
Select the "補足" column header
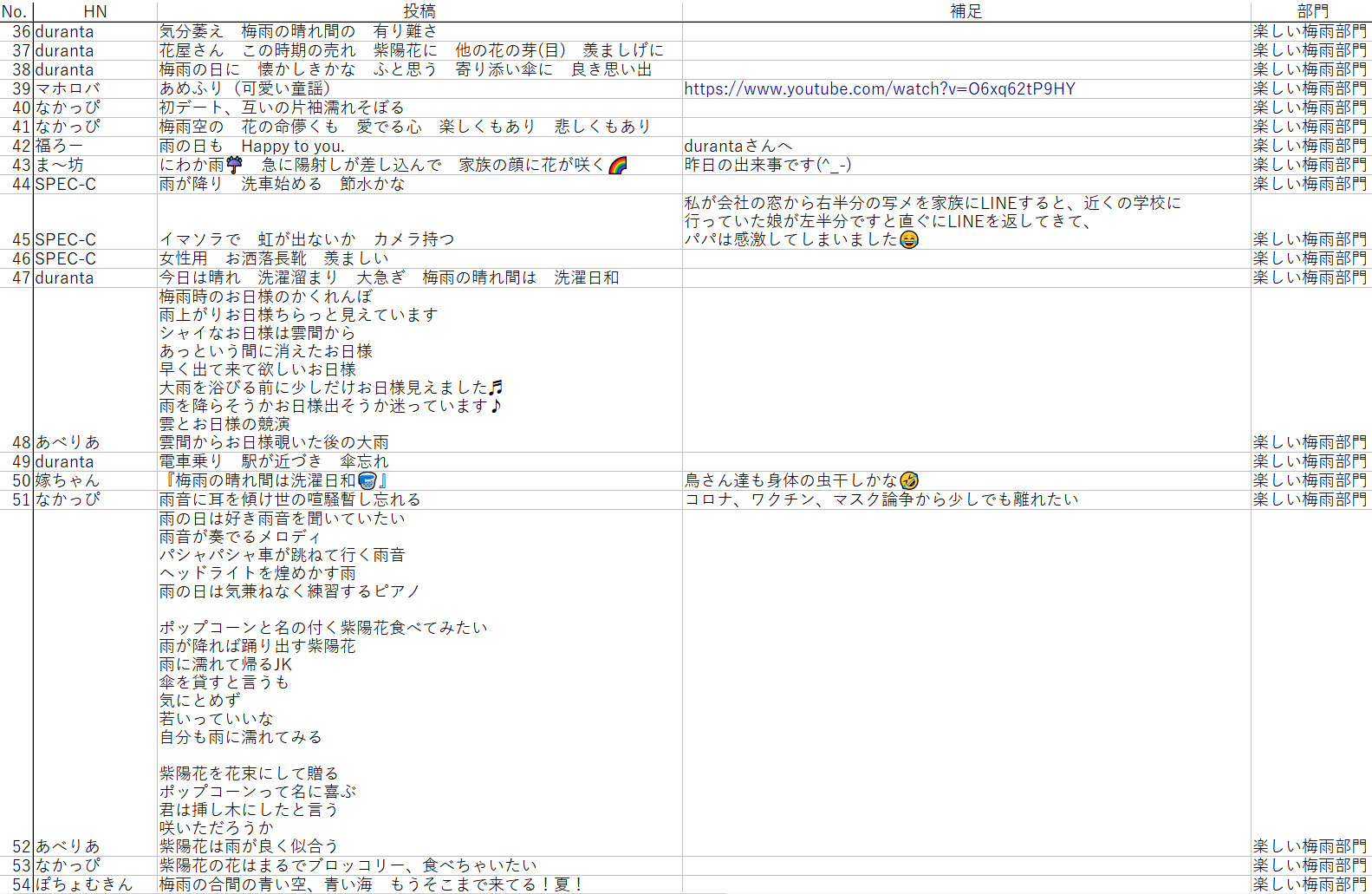(x=966, y=11)
